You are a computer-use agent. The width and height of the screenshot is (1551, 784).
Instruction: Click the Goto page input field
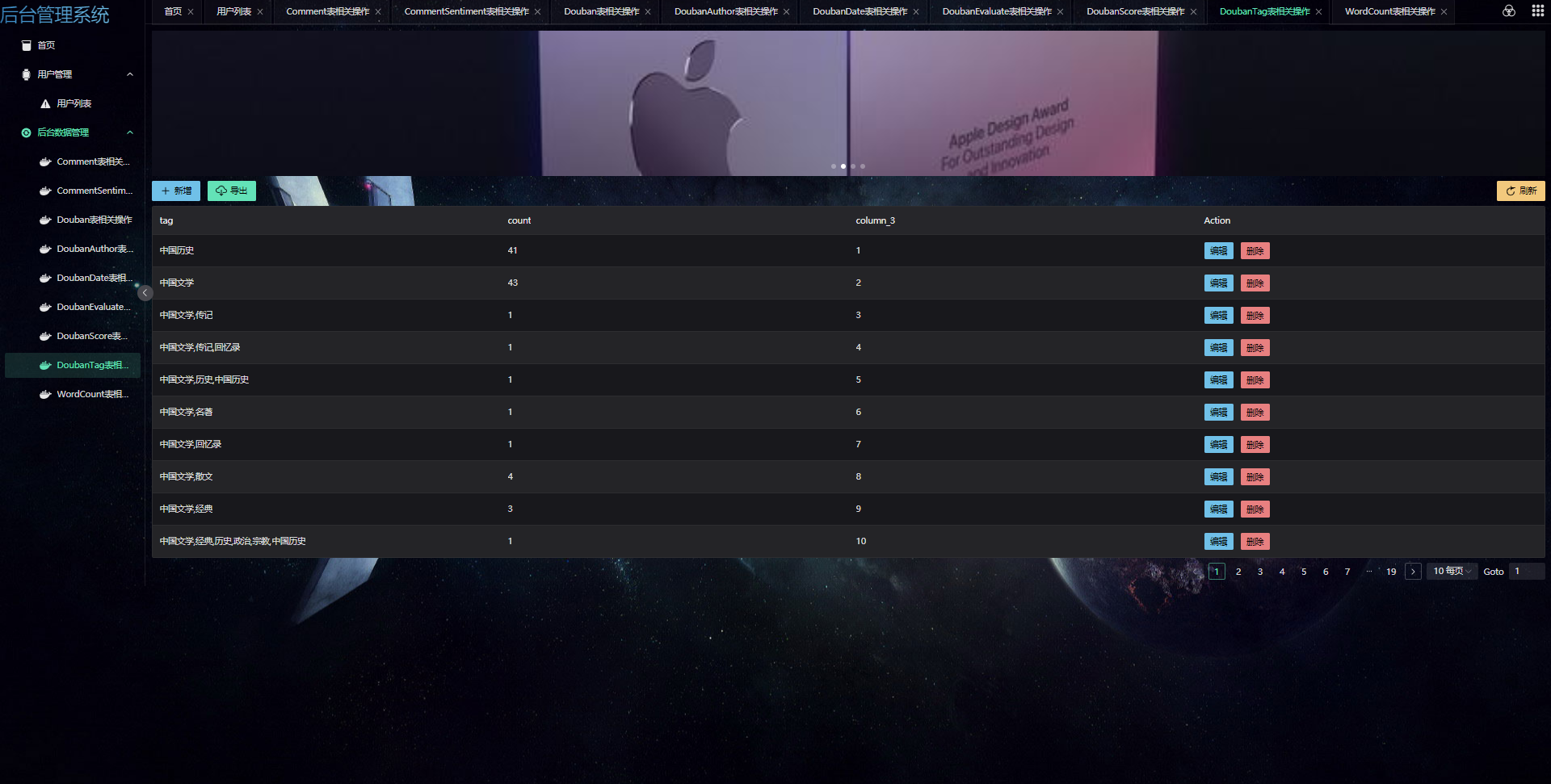coord(1527,572)
